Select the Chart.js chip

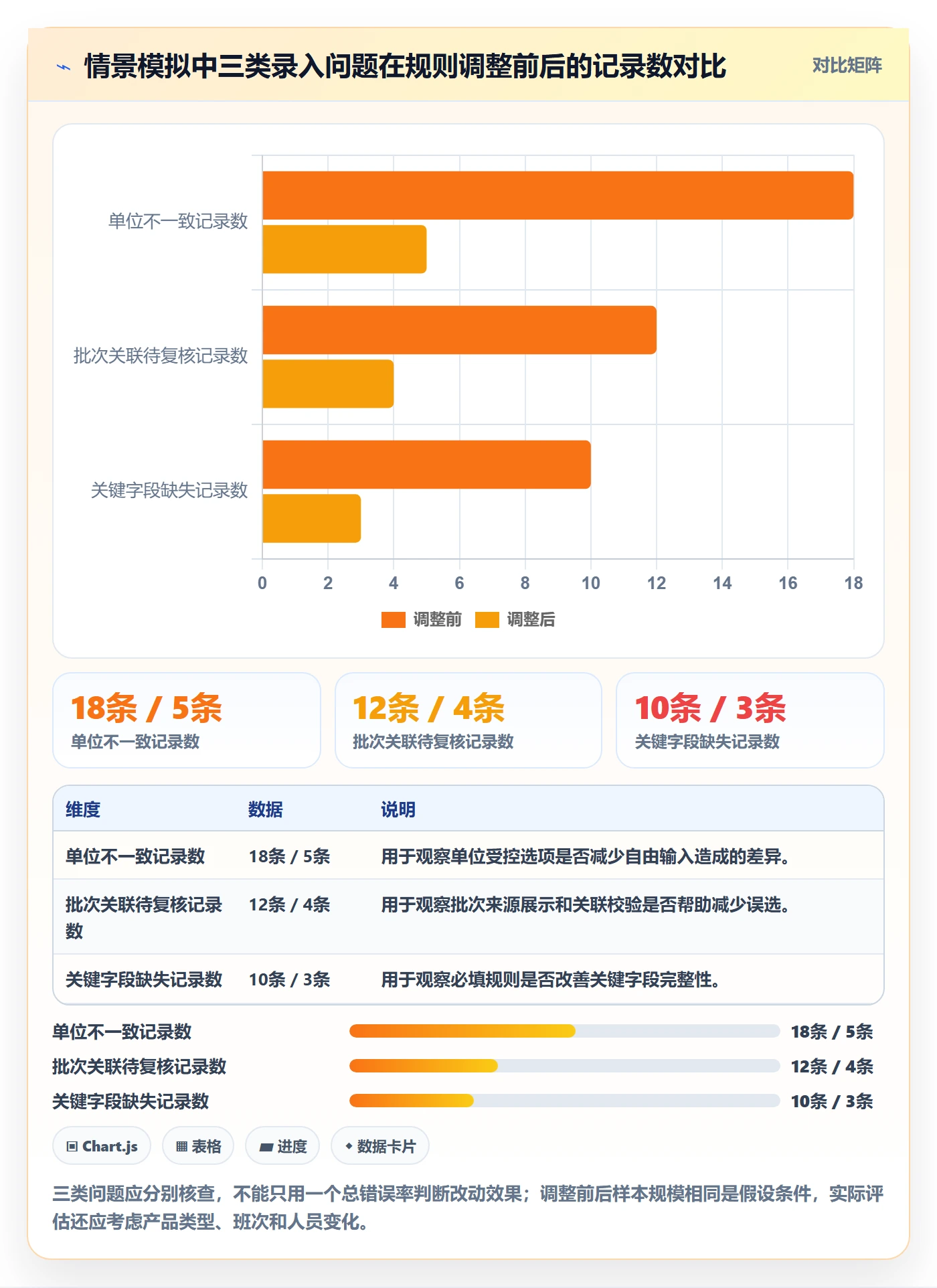click(102, 1146)
